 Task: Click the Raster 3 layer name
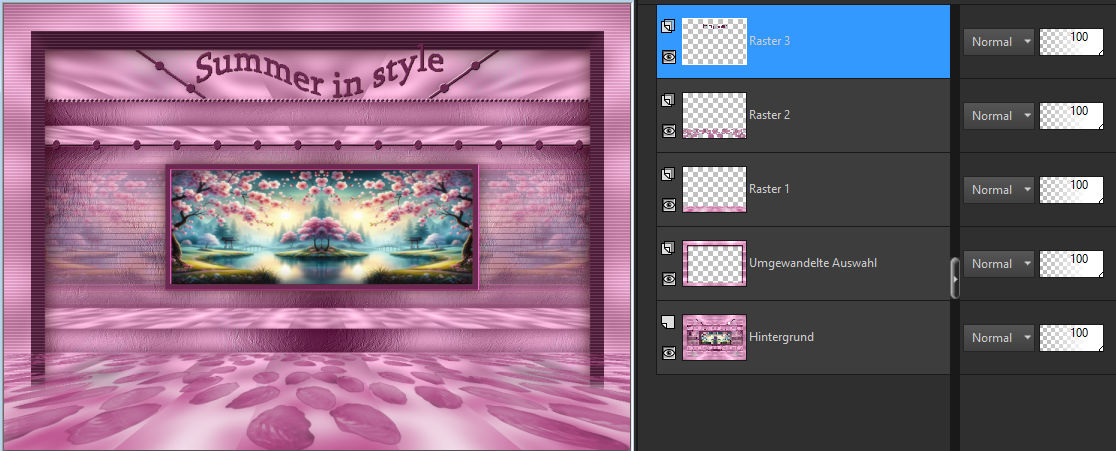769,41
